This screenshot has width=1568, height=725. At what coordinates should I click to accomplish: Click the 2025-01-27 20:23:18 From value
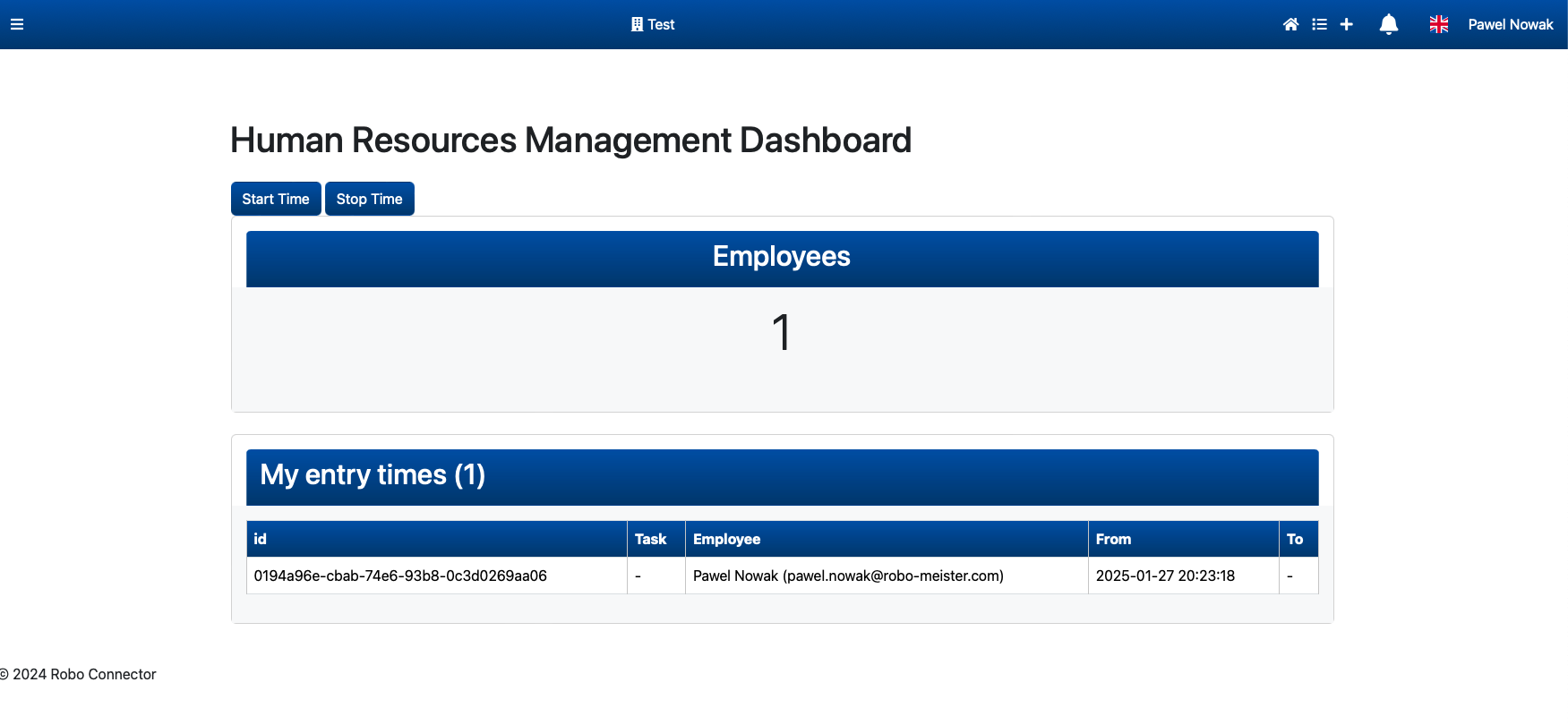point(1165,576)
